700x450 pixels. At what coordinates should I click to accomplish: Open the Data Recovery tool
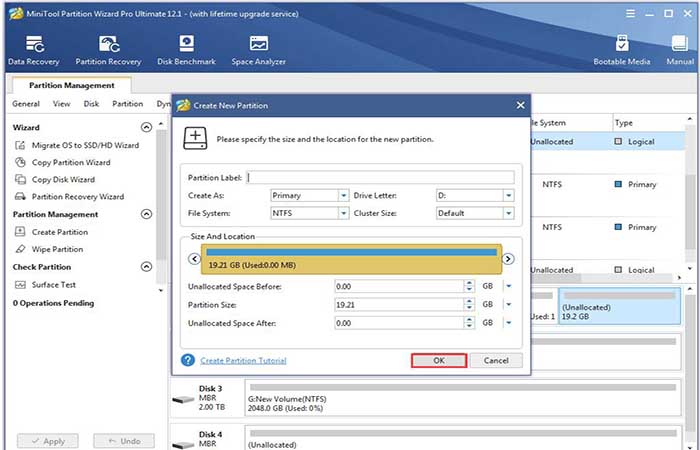coord(33,50)
